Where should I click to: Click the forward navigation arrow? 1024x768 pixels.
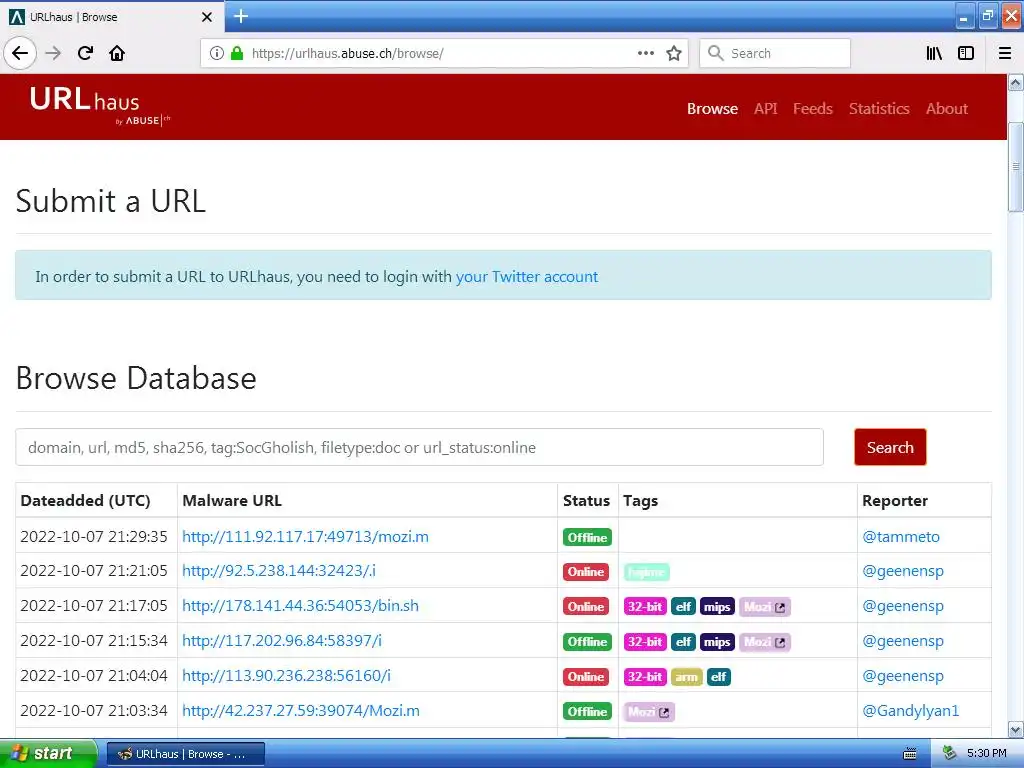(x=53, y=53)
